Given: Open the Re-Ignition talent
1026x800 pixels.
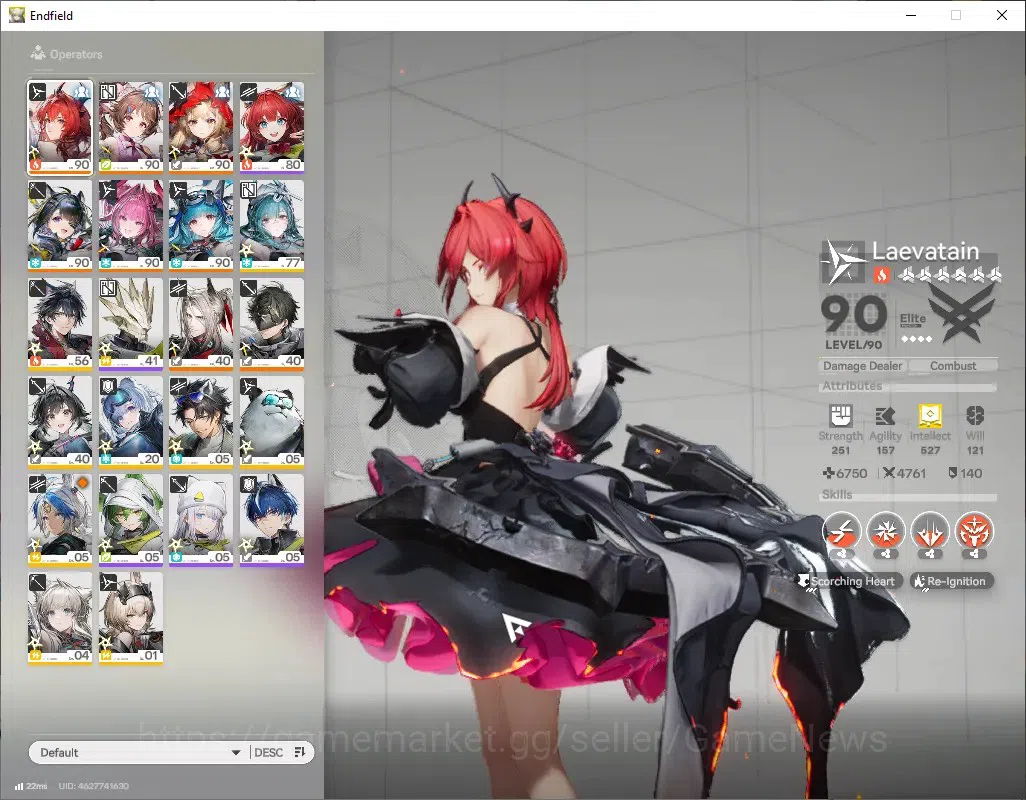Looking at the screenshot, I should (951, 581).
